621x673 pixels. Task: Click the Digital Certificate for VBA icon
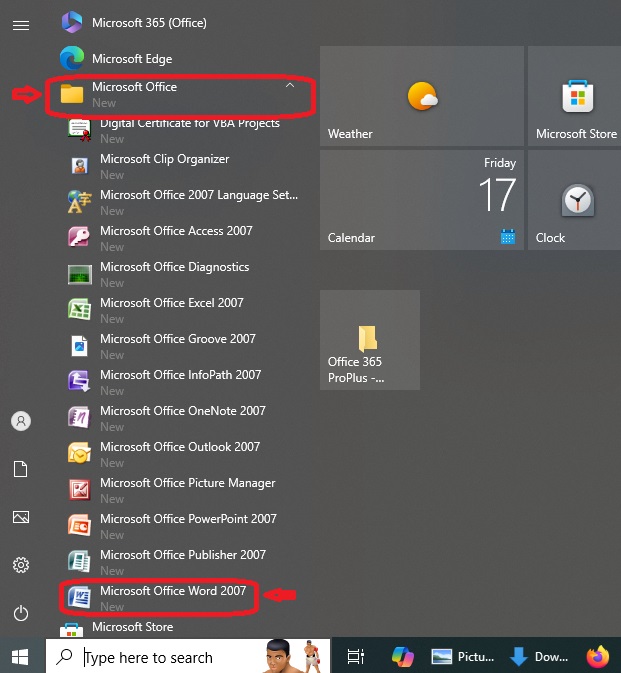pos(79,130)
